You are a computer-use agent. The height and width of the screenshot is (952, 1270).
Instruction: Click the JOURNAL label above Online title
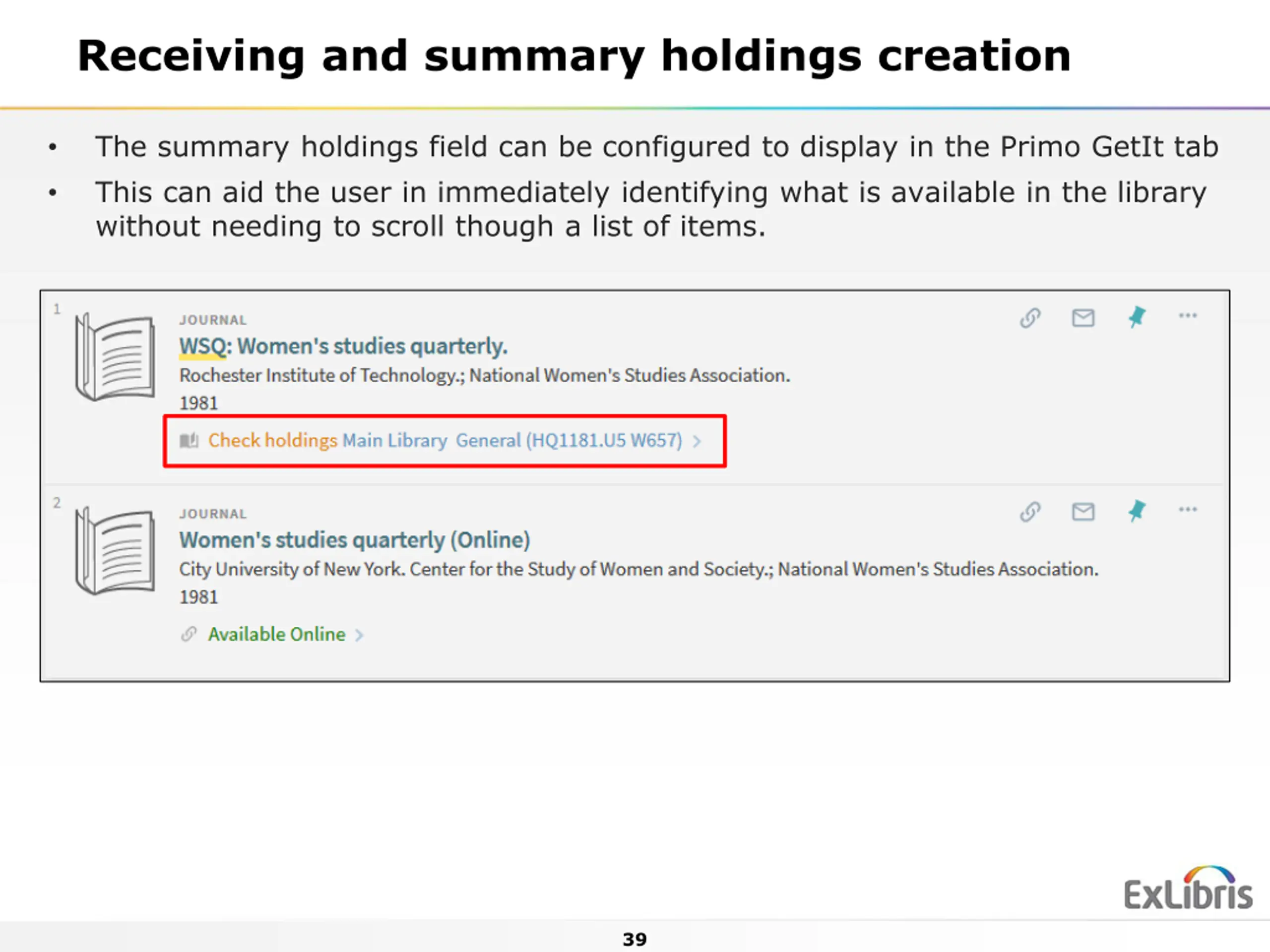click(212, 514)
